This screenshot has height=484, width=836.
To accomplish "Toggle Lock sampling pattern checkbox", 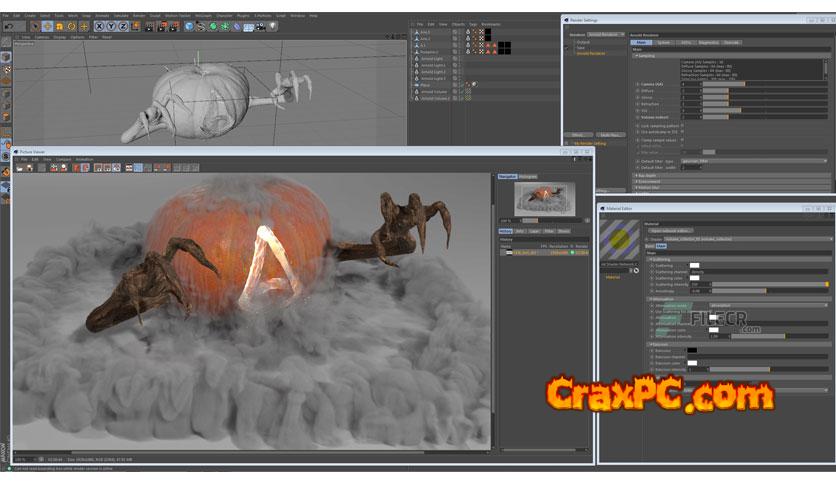I will (x=682, y=126).
